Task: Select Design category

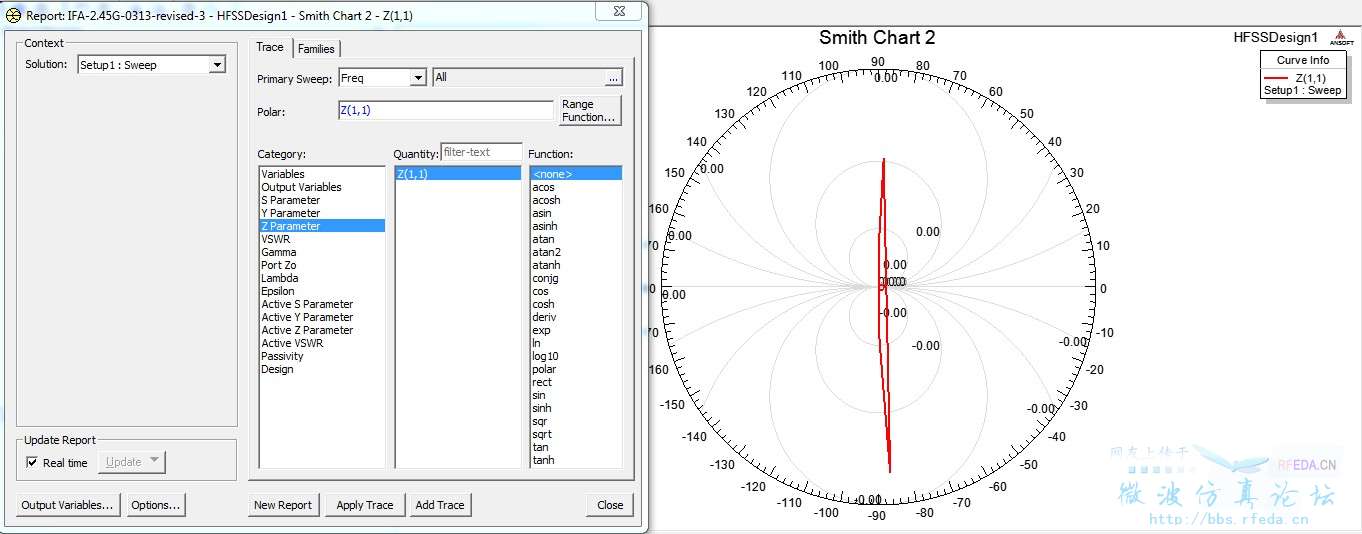Action: coord(320,369)
